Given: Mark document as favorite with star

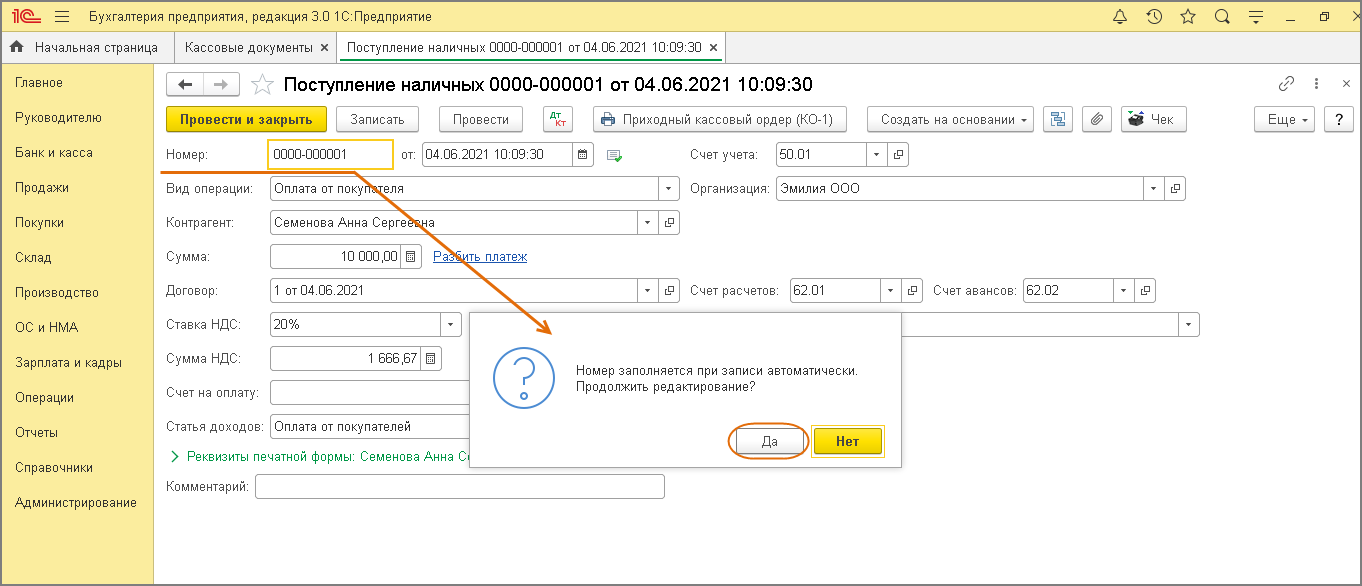Looking at the screenshot, I should click(x=261, y=85).
